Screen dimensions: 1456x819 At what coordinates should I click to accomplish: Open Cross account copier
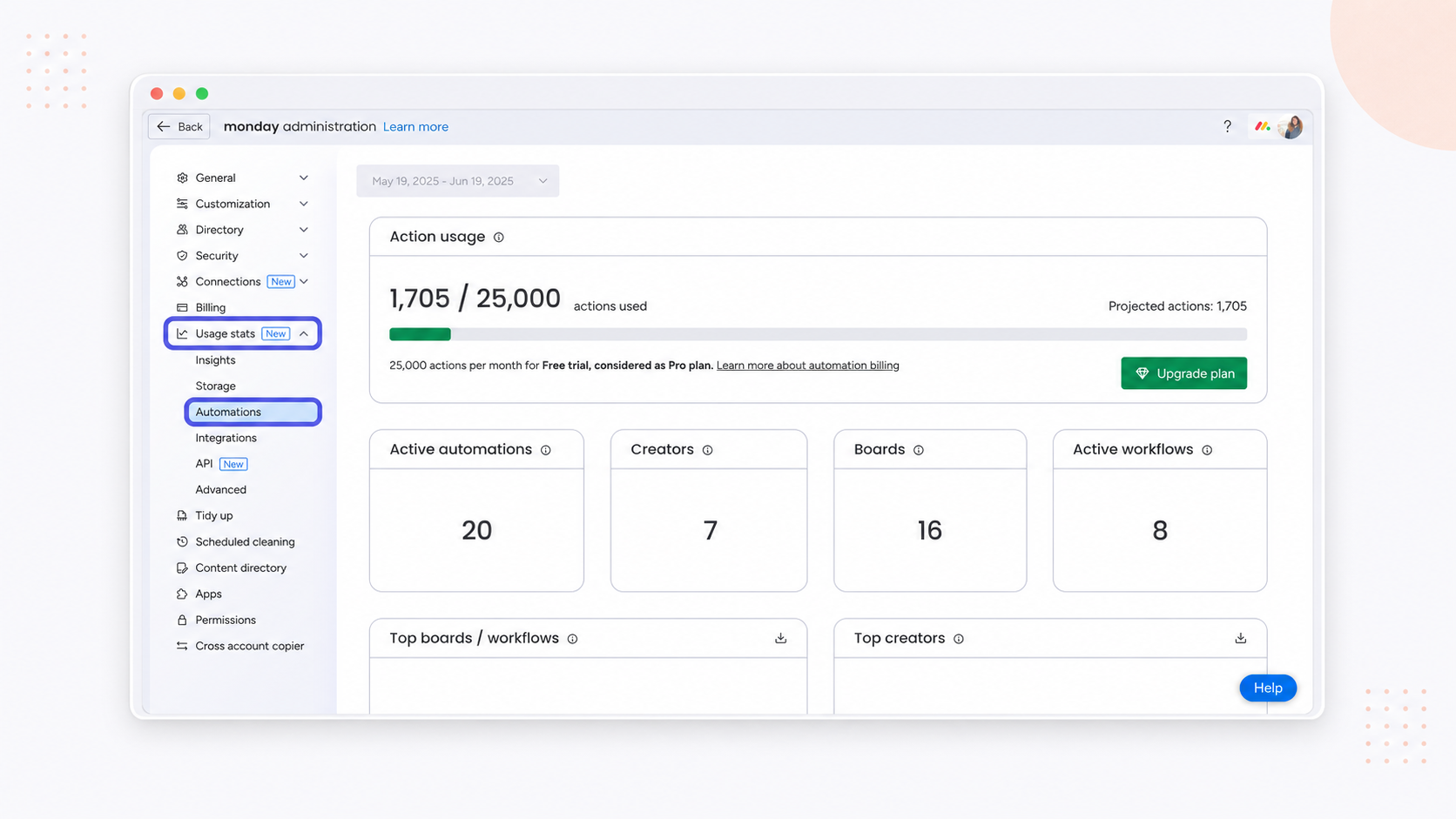pyautogui.click(x=249, y=647)
